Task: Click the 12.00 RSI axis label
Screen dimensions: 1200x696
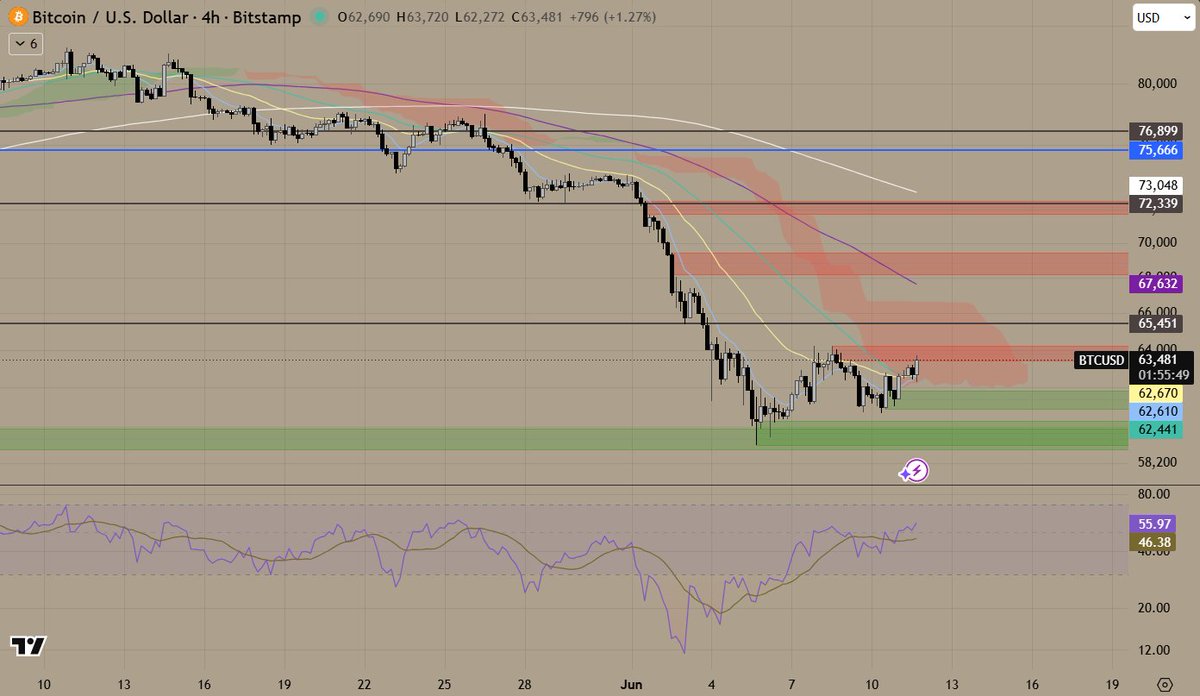Action: 1154,649
